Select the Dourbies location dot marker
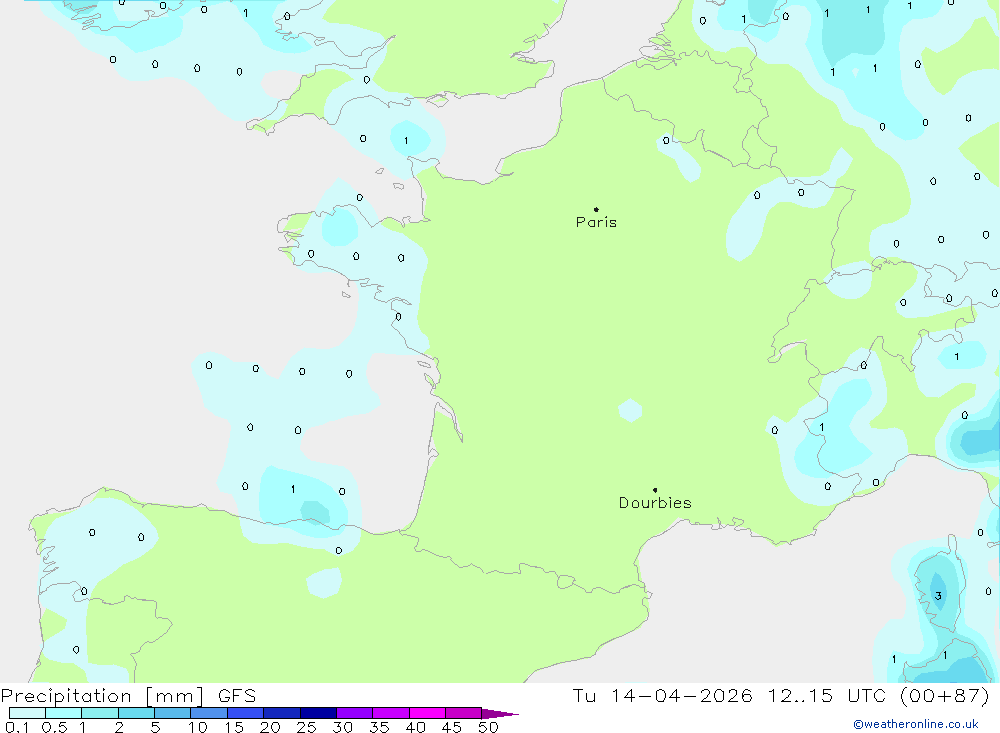 tap(655, 490)
